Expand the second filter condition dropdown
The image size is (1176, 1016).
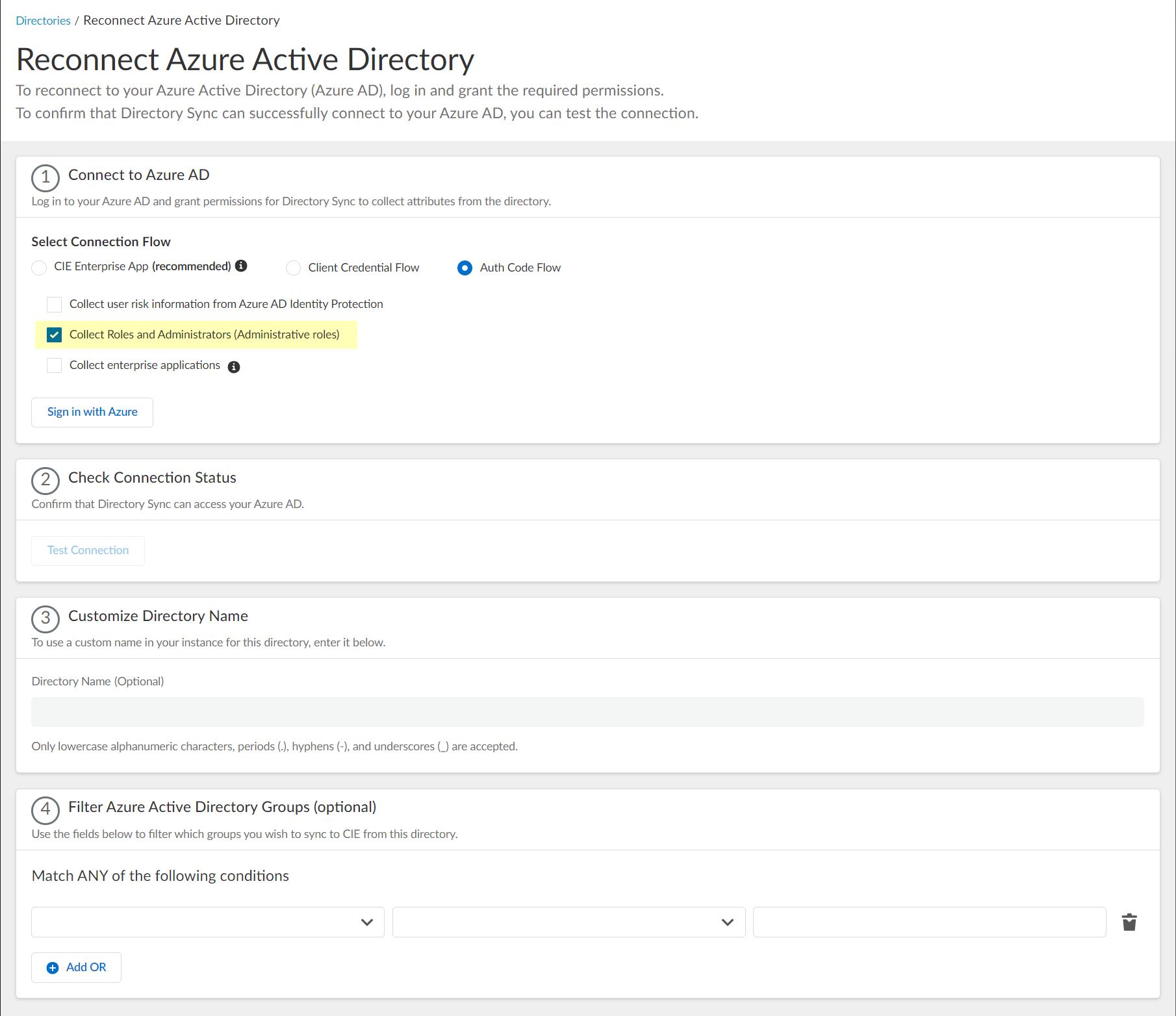[569, 922]
